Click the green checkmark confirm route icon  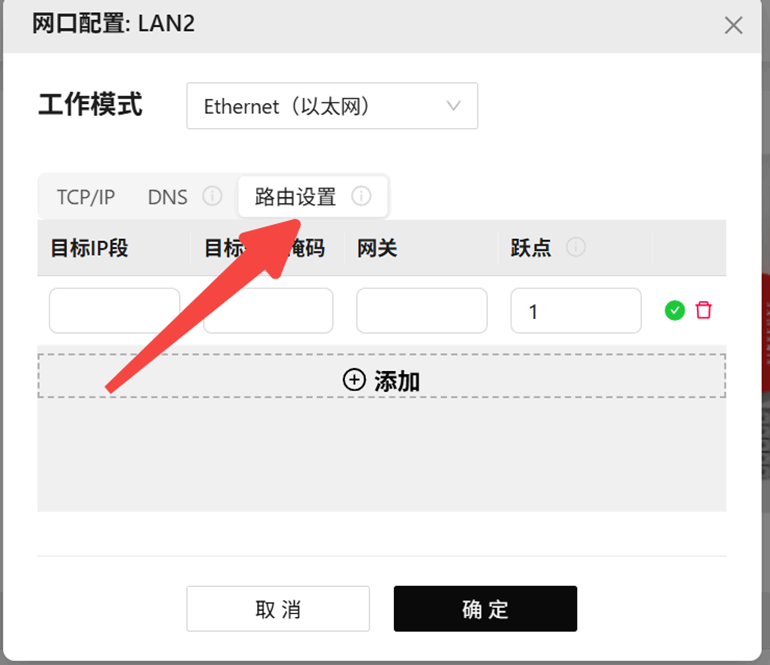pyautogui.click(x=674, y=310)
